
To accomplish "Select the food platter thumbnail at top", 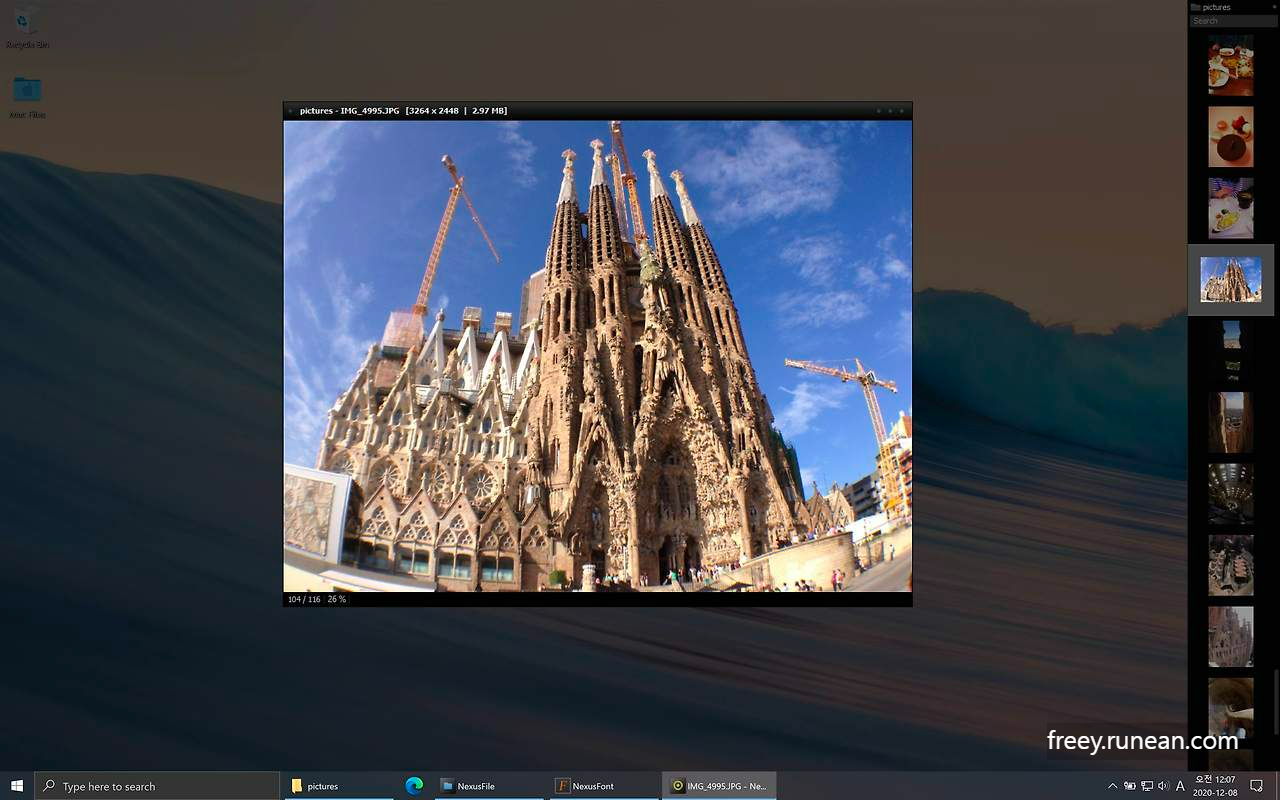I will pyautogui.click(x=1230, y=66).
